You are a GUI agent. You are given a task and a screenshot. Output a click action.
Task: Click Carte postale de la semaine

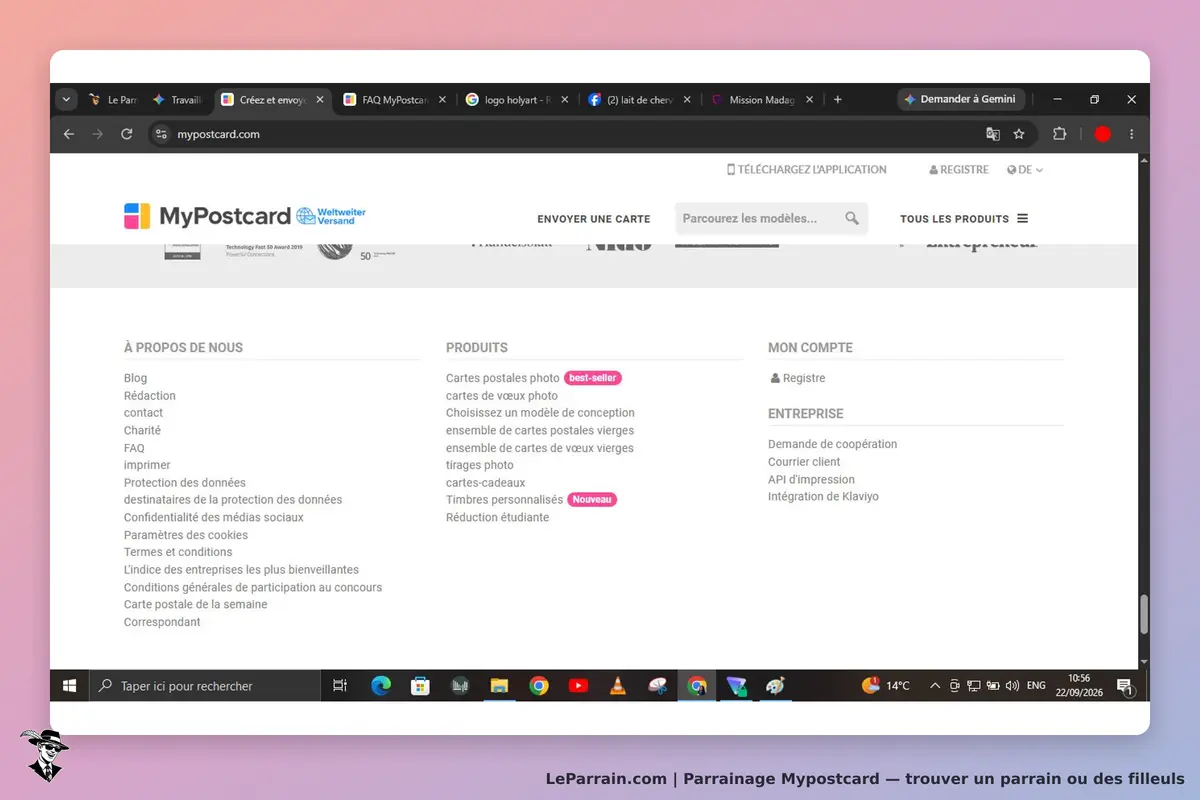click(x=196, y=605)
